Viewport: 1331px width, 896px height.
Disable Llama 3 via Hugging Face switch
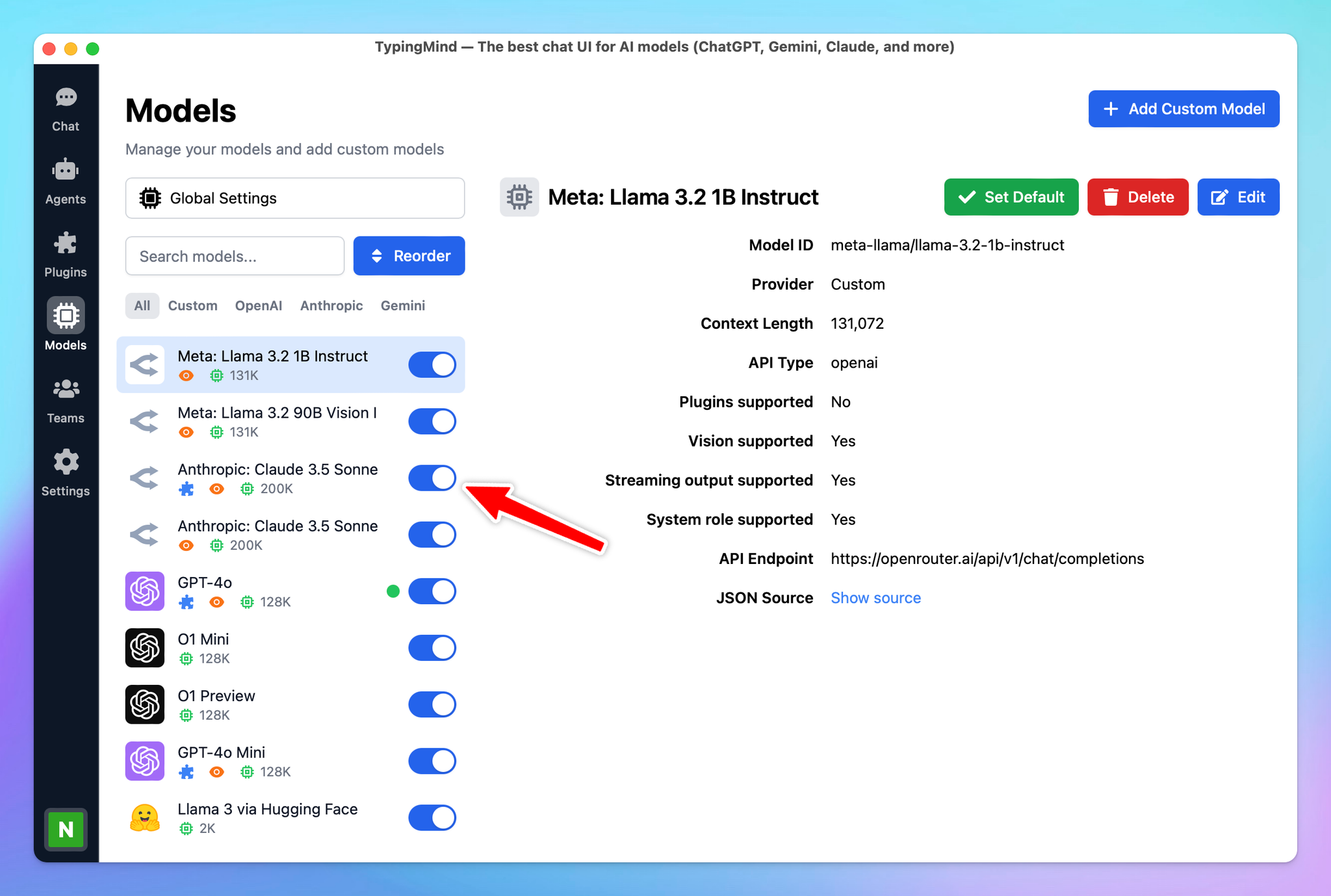tap(432, 817)
